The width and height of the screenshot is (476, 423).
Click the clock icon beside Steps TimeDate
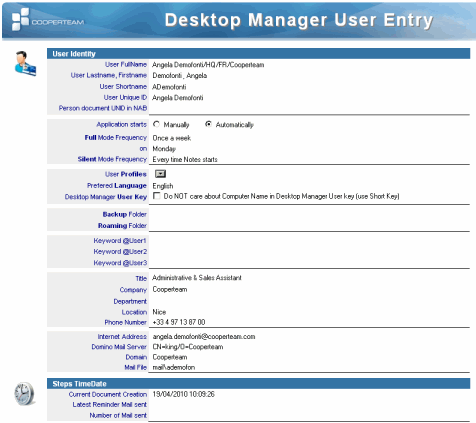pyautogui.click(x=24, y=394)
